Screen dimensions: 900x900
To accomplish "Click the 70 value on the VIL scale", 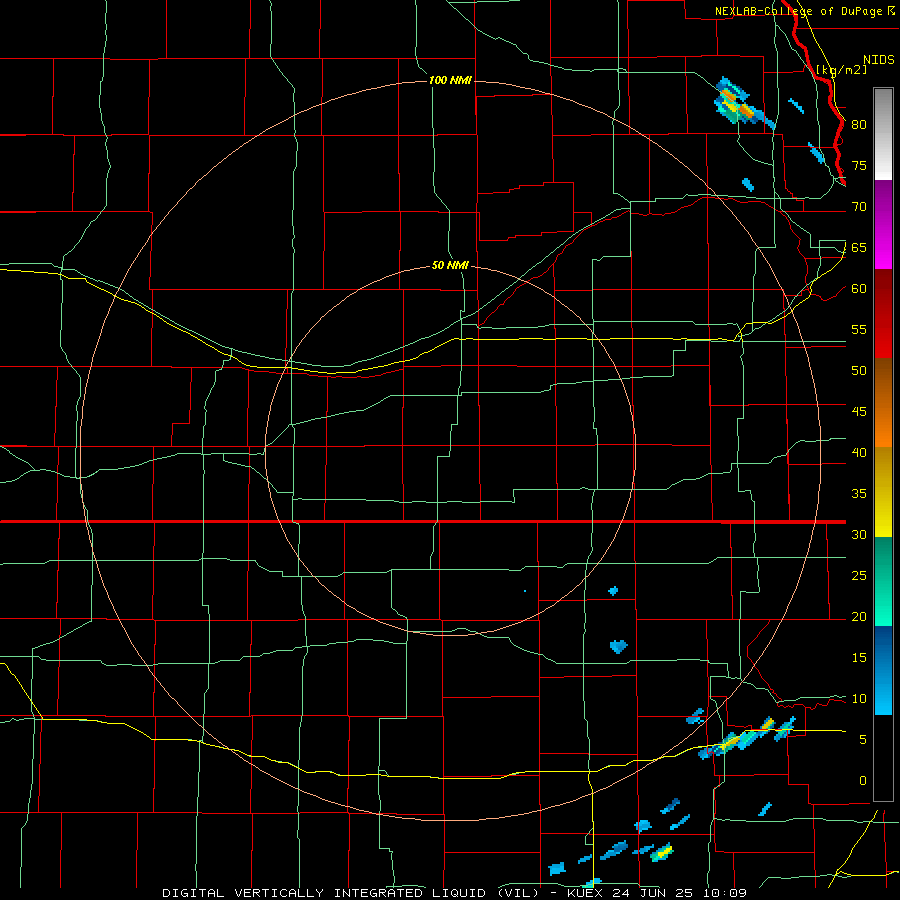I will click(x=859, y=207).
